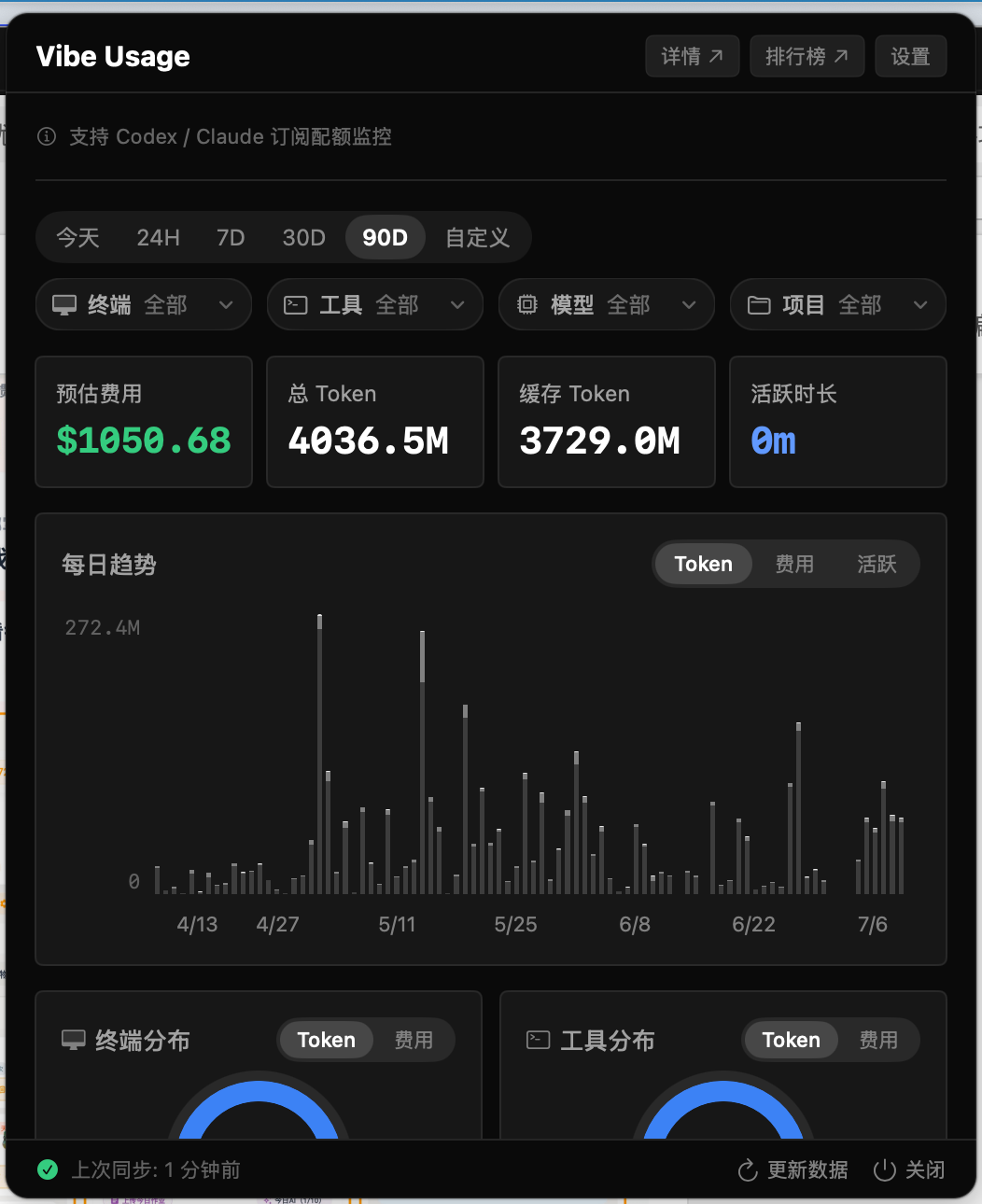This screenshot has width=982, height=1204.
Task: Switch daily trend chart to 活跃
Action: pyautogui.click(x=877, y=564)
